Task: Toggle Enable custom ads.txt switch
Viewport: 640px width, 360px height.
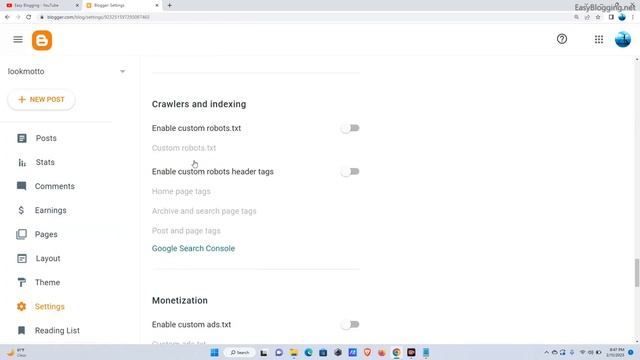Action: [x=350, y=324]
